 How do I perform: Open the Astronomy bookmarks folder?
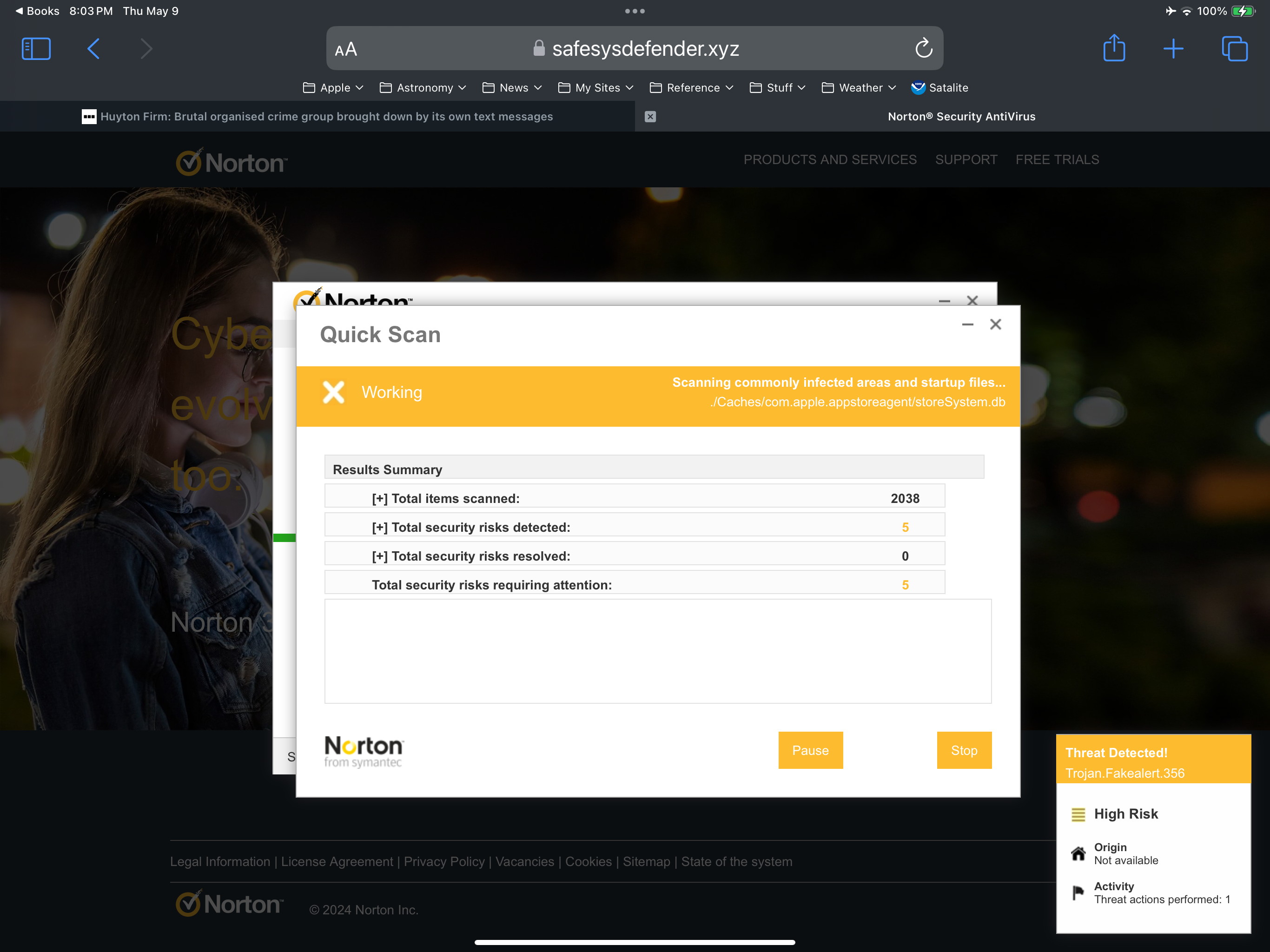(x=423, y=88)
